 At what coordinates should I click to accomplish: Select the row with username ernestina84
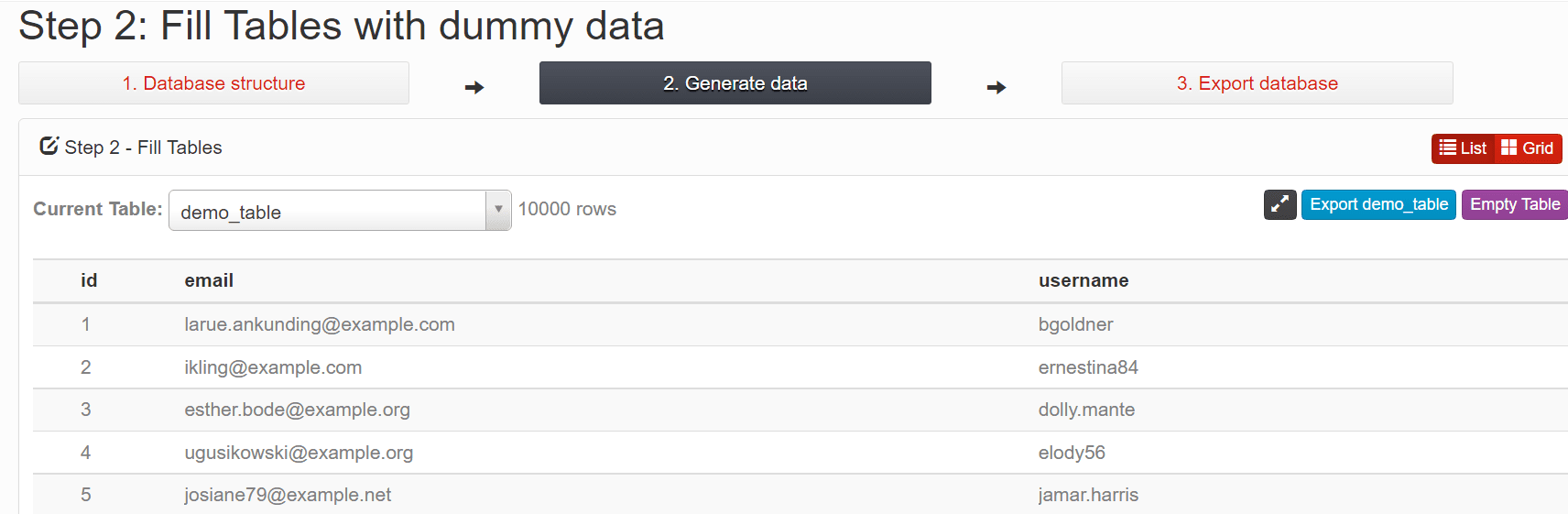(800, 367)
